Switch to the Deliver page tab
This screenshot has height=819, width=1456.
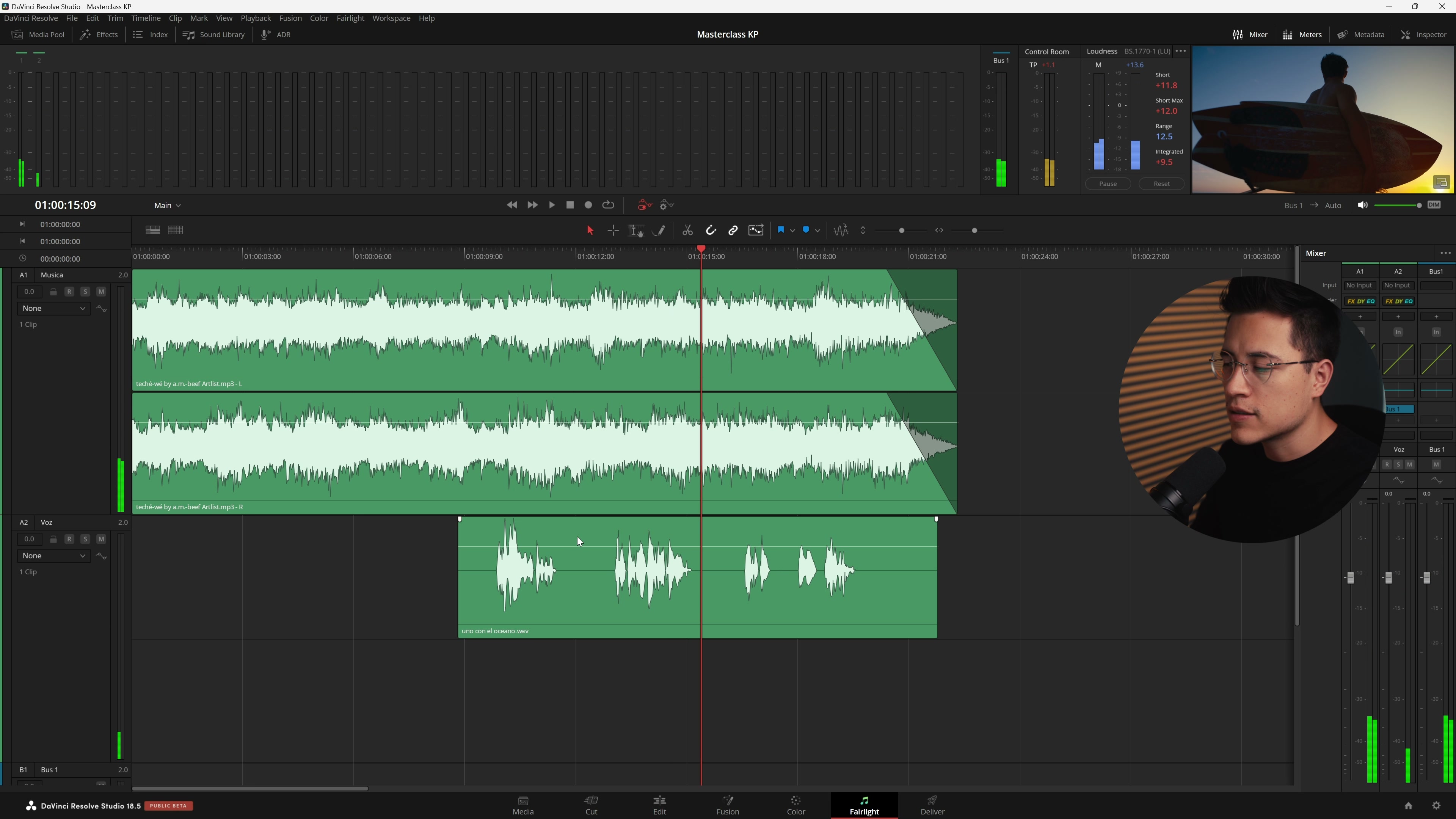[x=933, y=805]
